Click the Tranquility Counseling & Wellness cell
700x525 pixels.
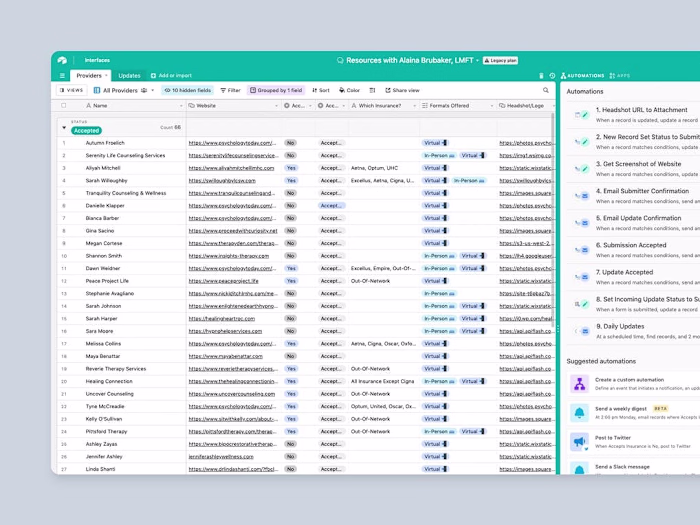click(126, 193)
